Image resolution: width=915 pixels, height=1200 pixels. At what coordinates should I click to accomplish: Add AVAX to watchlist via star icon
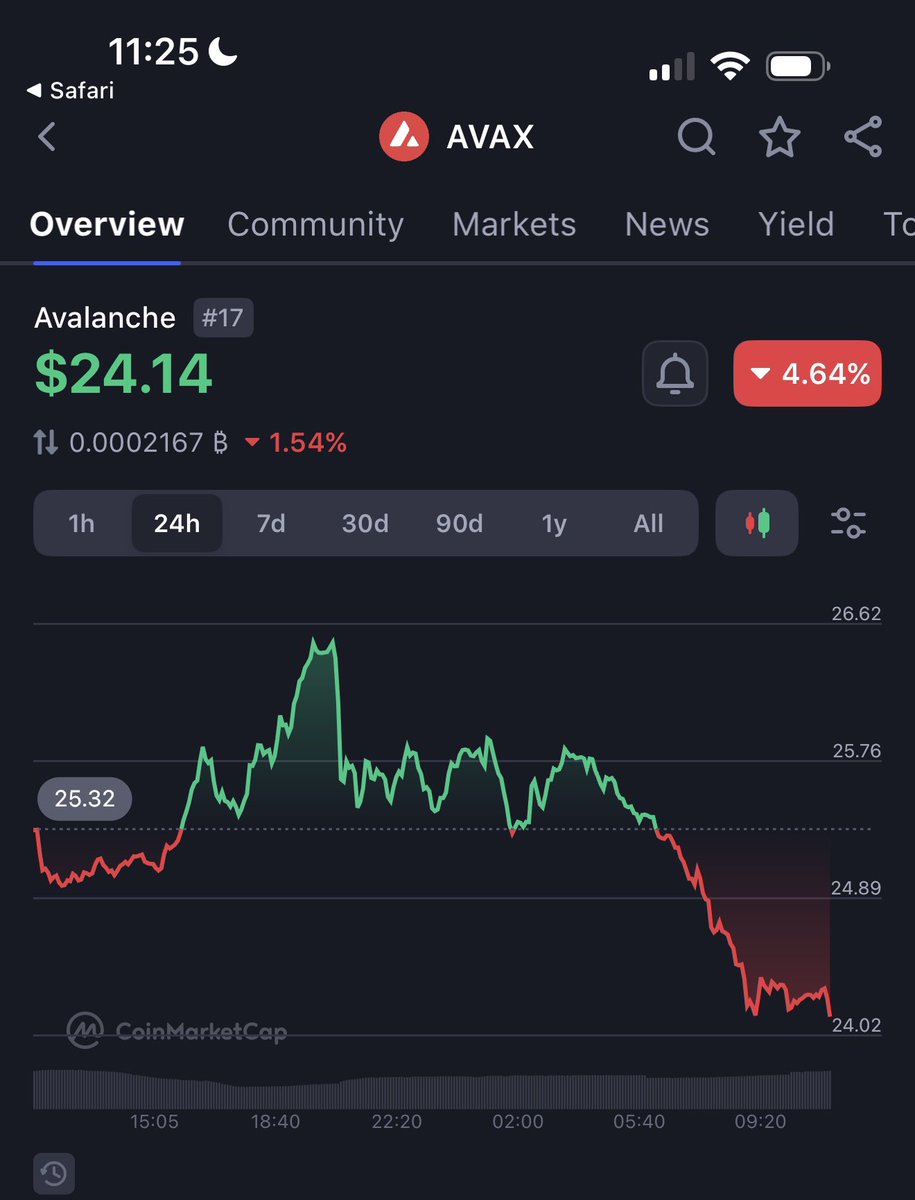779,138
